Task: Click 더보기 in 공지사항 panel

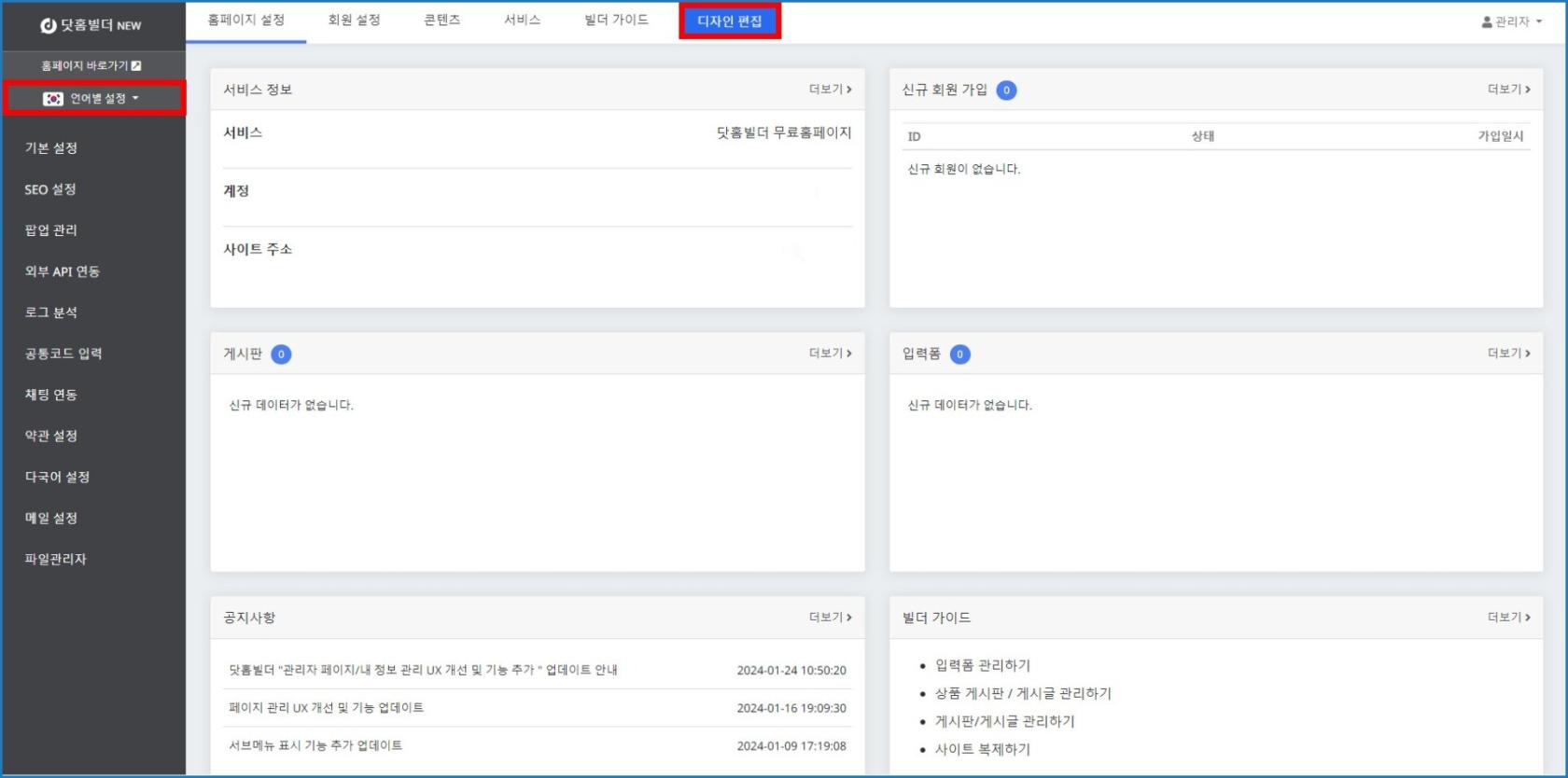Action: coord(830,618)
